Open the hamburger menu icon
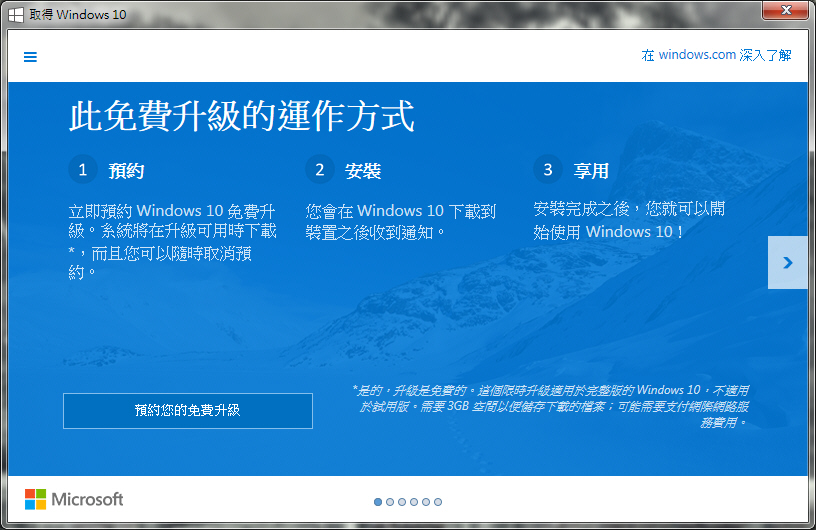Screen dimensions: 816x530 pyautogui.click(x=30, y=57)
